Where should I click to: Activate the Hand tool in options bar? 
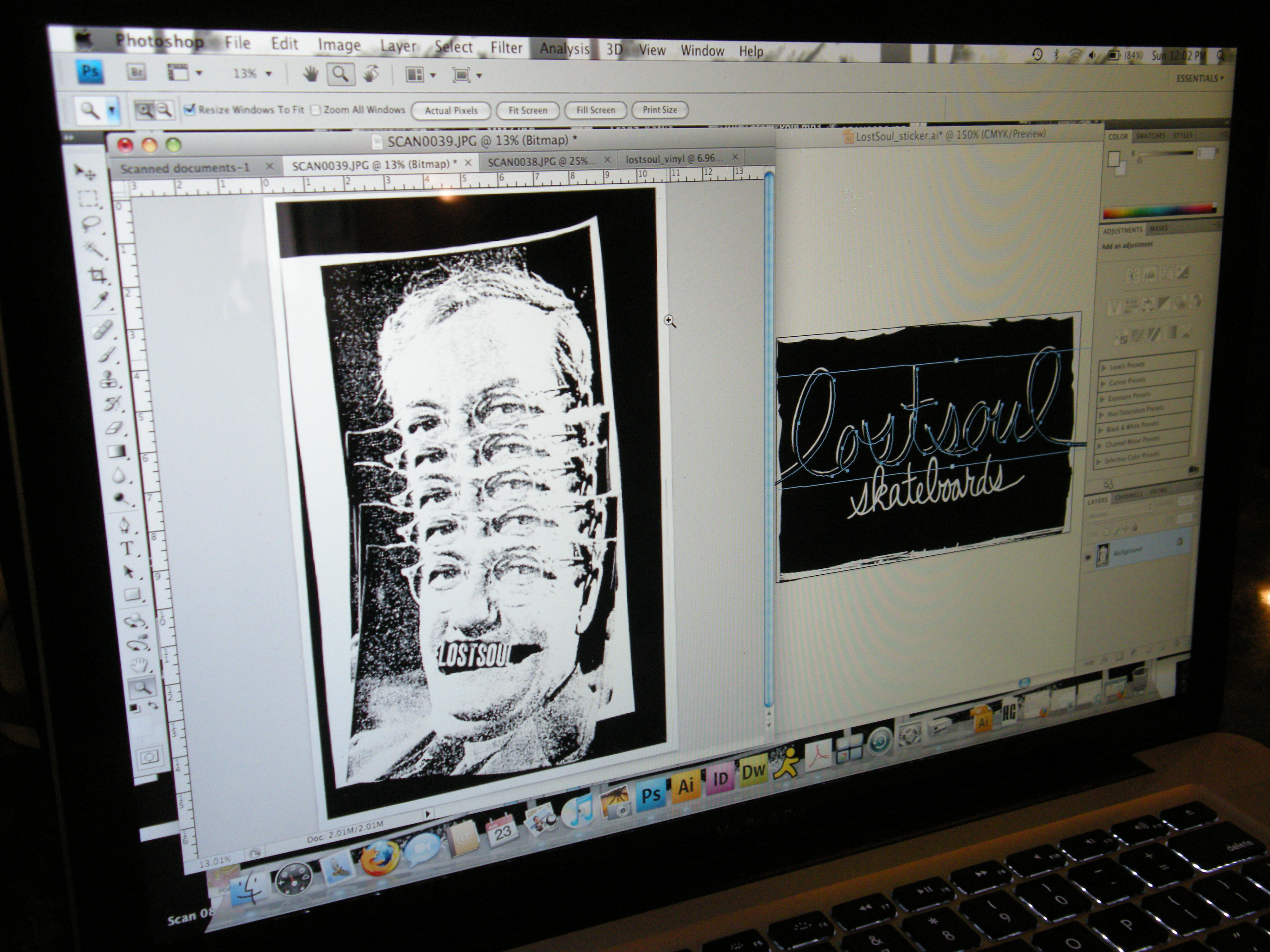311,75
